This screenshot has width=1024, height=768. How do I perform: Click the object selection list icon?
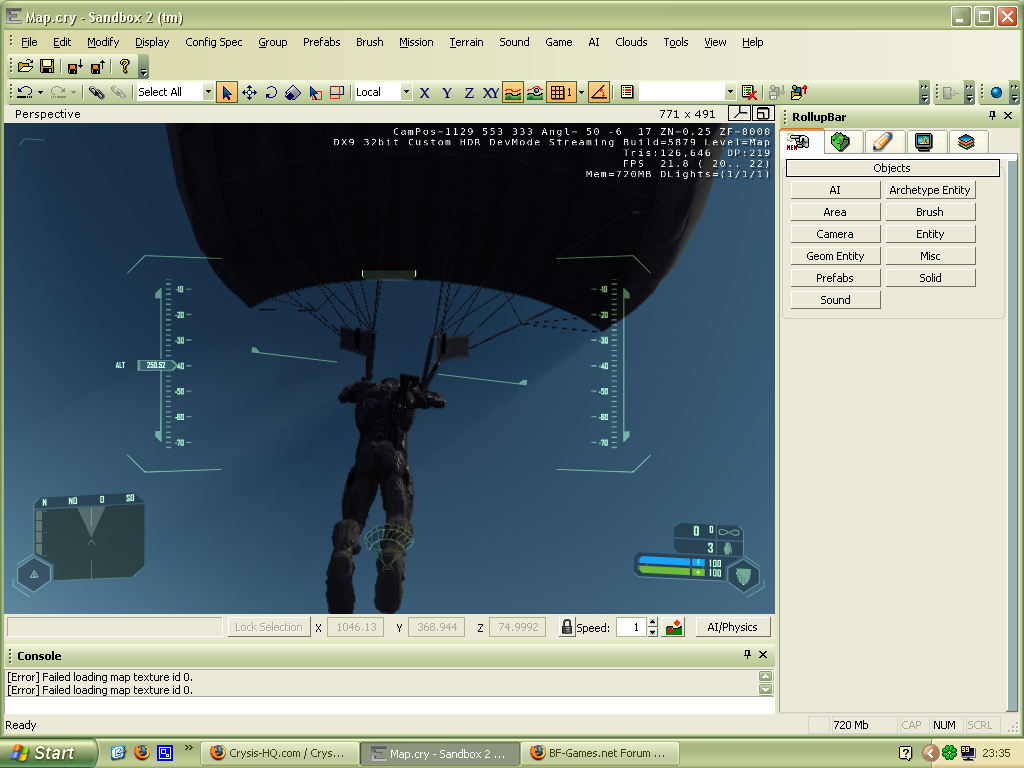[x=627, y=93]
